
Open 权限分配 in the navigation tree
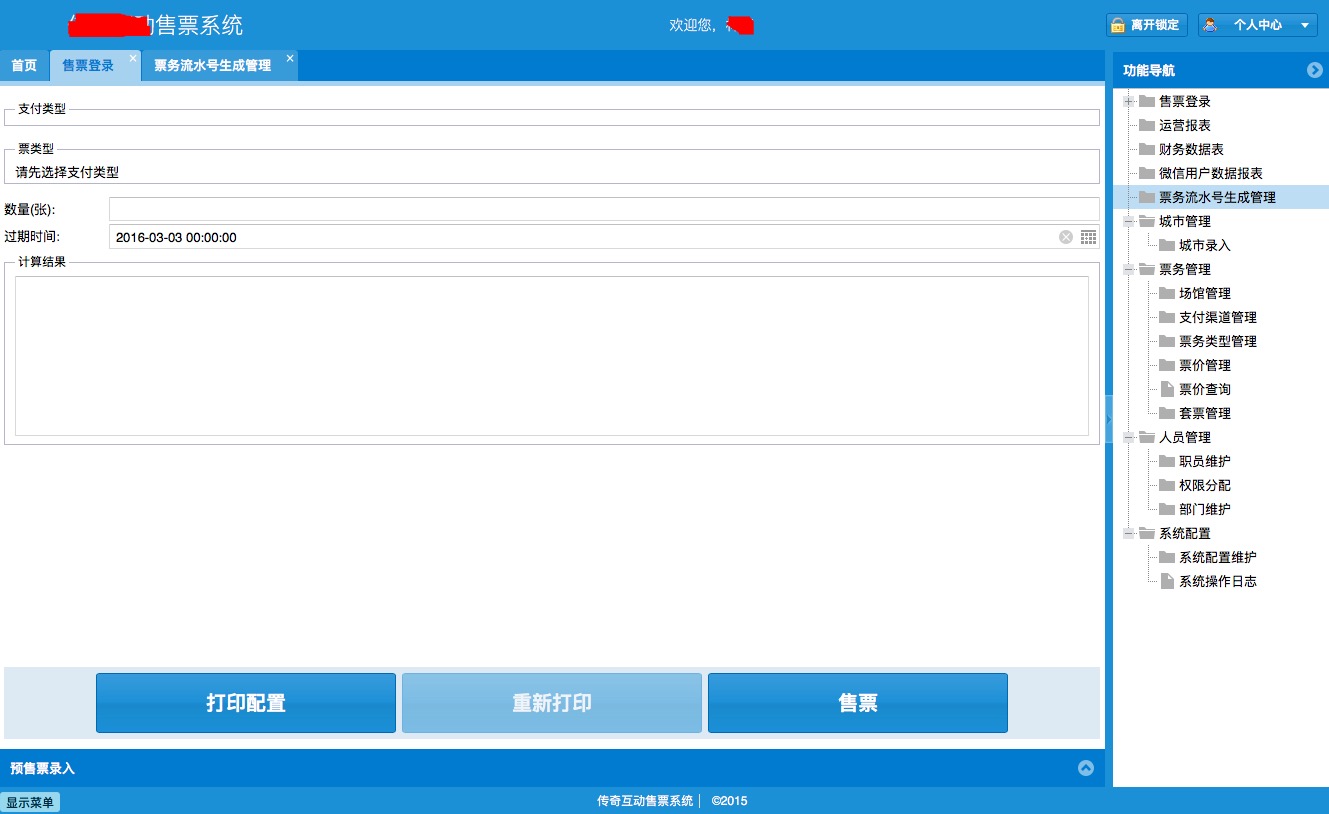coord(1204,485)
